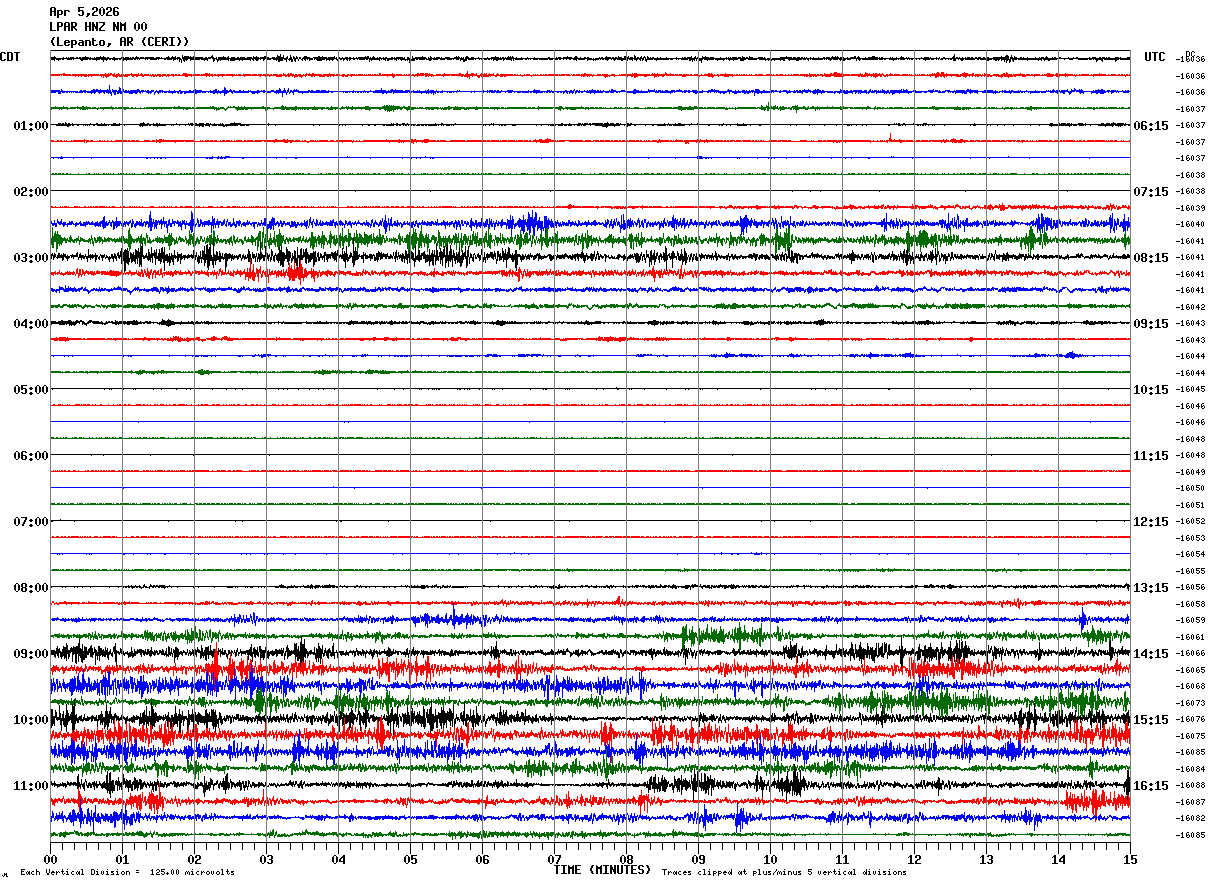Click the TIME (MINUTES) axis title
The width and height of the screenshot is (1210, 886).
(x=602, y=870)
